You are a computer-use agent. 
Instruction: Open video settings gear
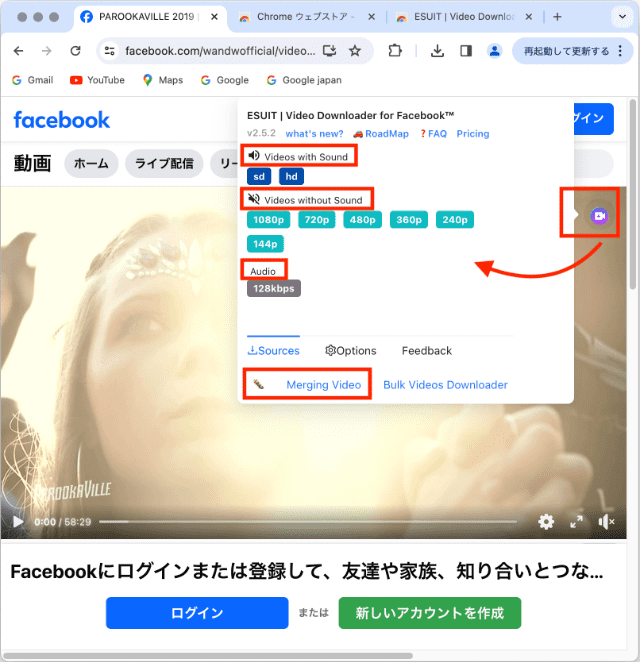point(546,522)
